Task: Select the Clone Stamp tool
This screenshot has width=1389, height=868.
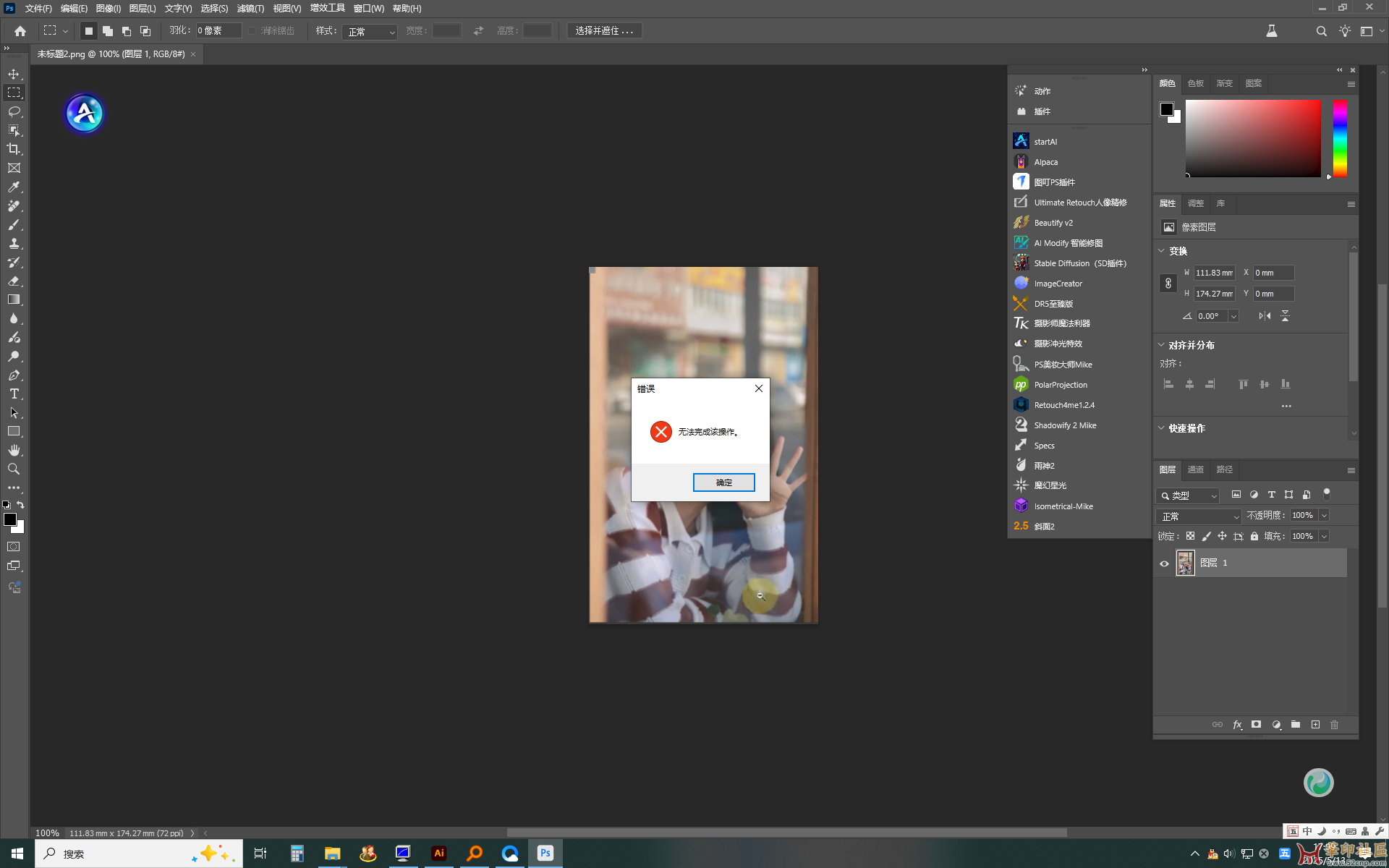Action: (14, 243)
